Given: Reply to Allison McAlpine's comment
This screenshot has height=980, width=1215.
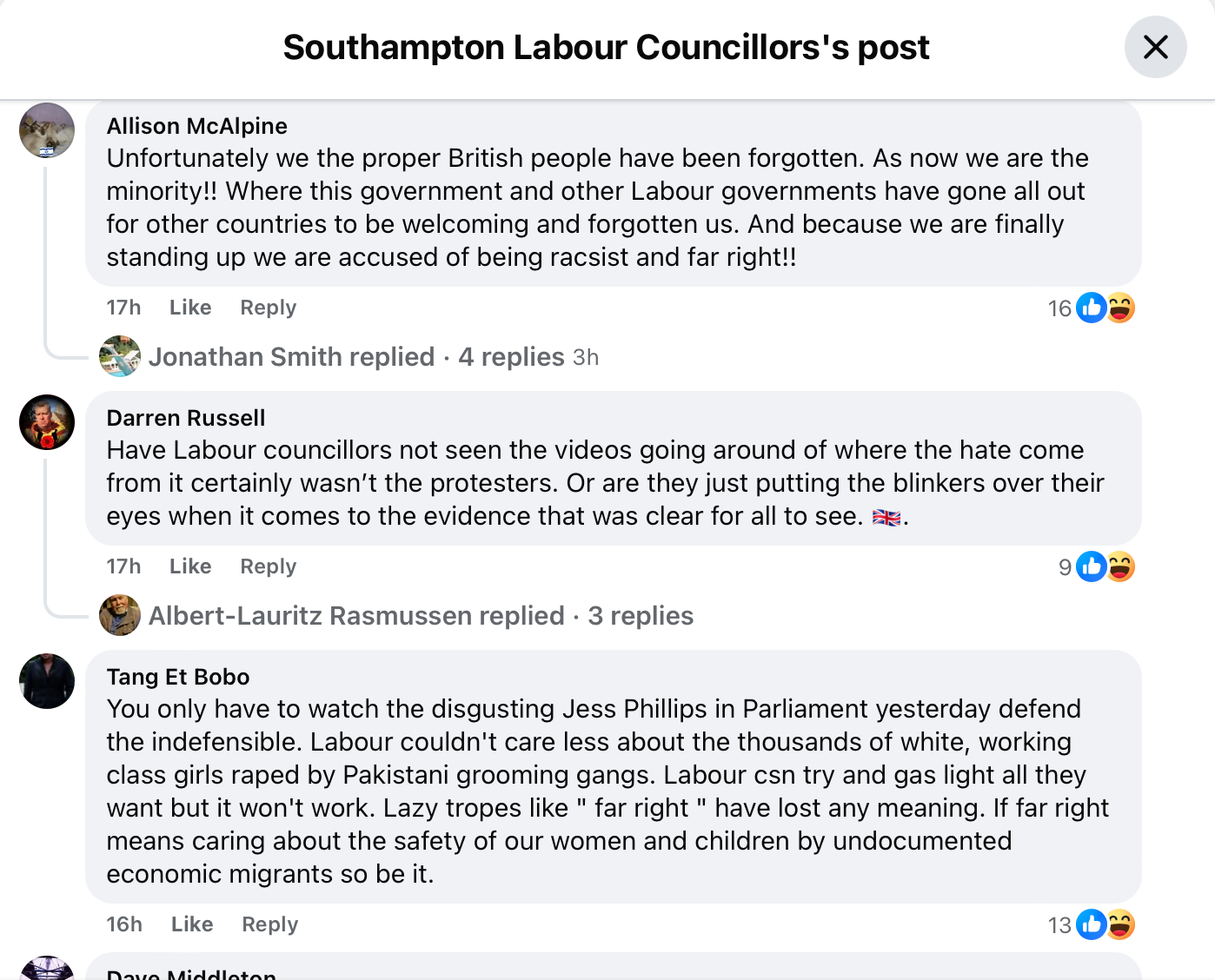Looking at the screenshot, I should point(268,308).
